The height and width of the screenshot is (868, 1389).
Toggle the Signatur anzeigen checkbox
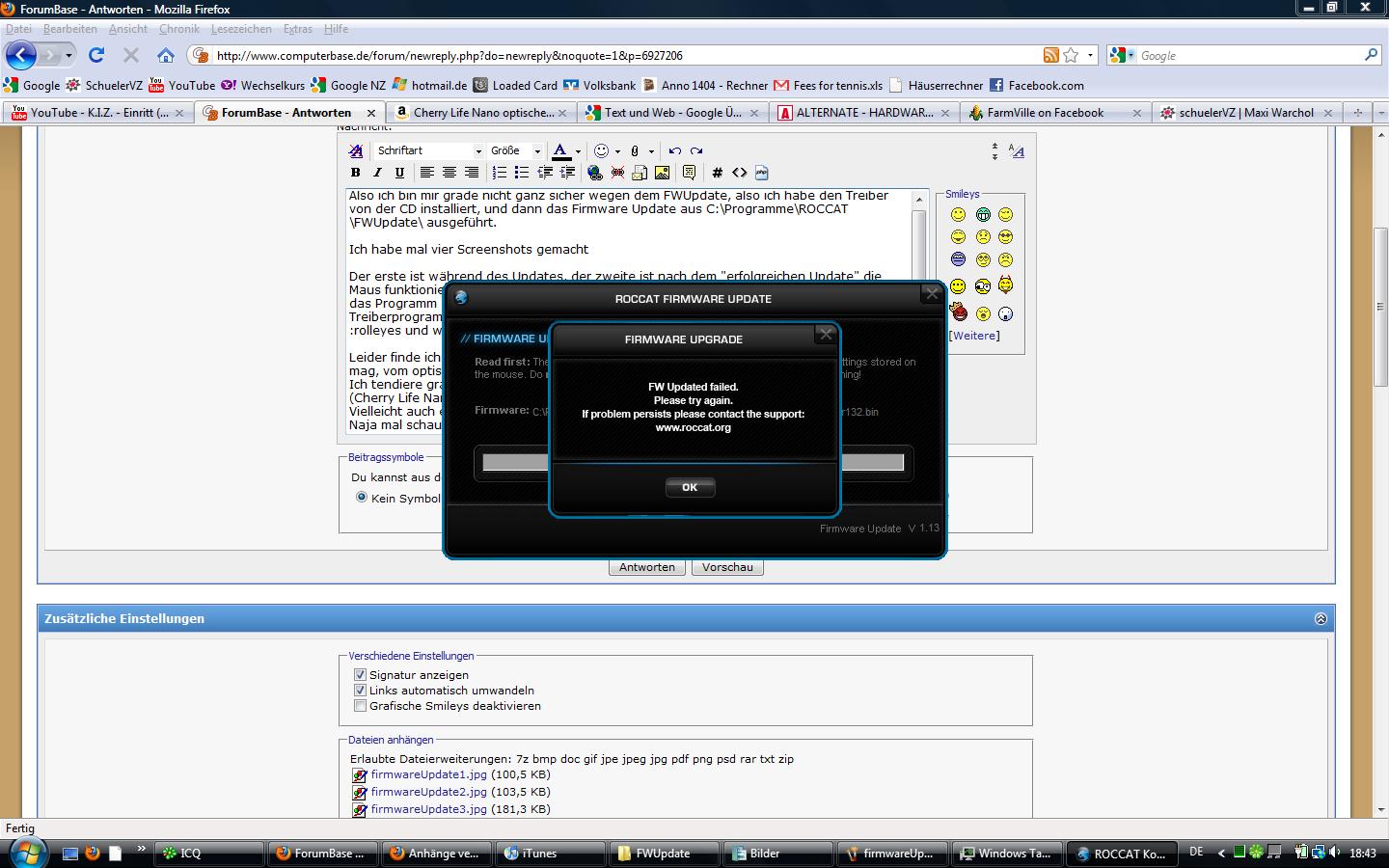coord(360,675)
